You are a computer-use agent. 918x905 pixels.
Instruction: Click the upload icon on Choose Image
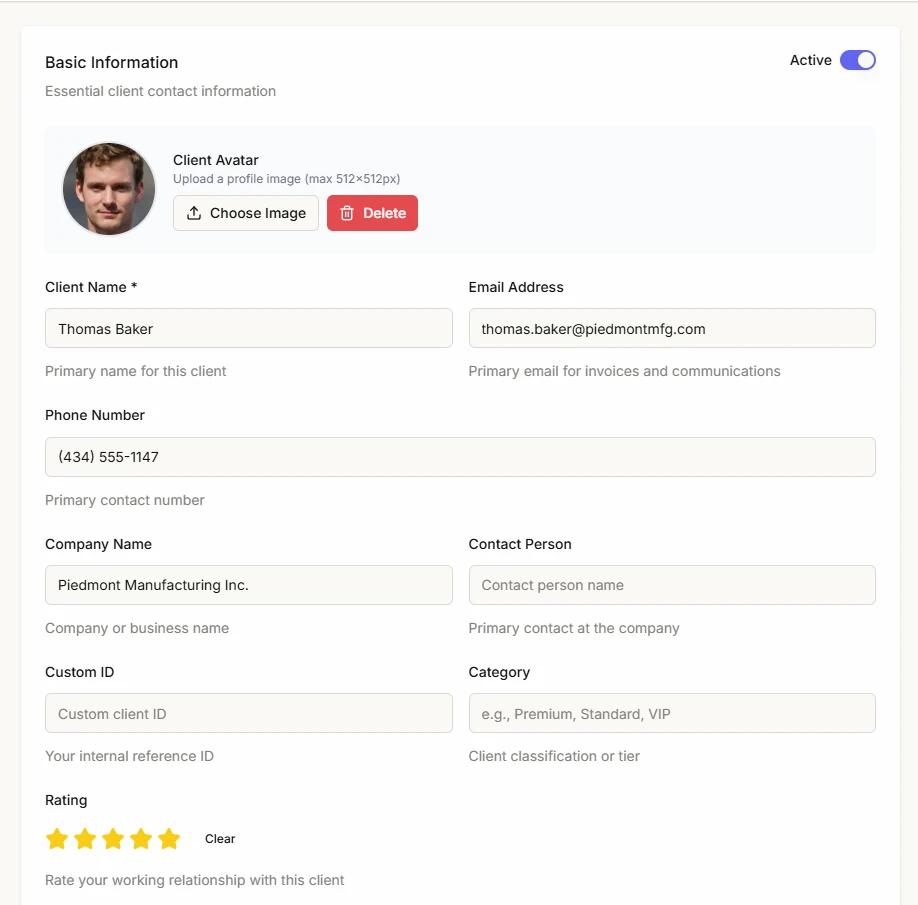point(193,212)
